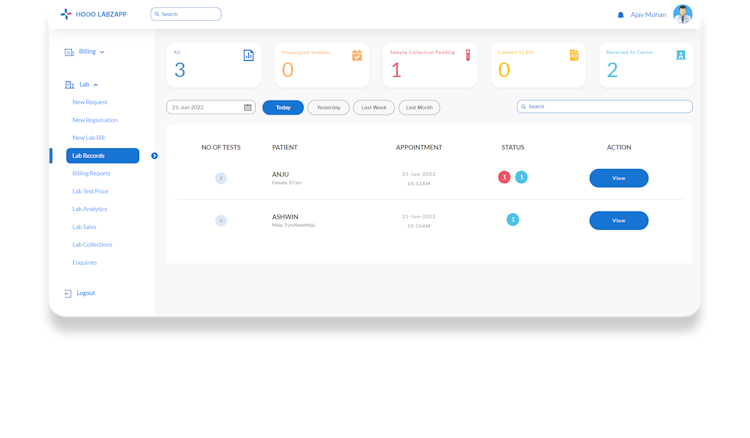Open notifications bell icon
The width and height of the screenshot is (750, 438).
(620, 15)
